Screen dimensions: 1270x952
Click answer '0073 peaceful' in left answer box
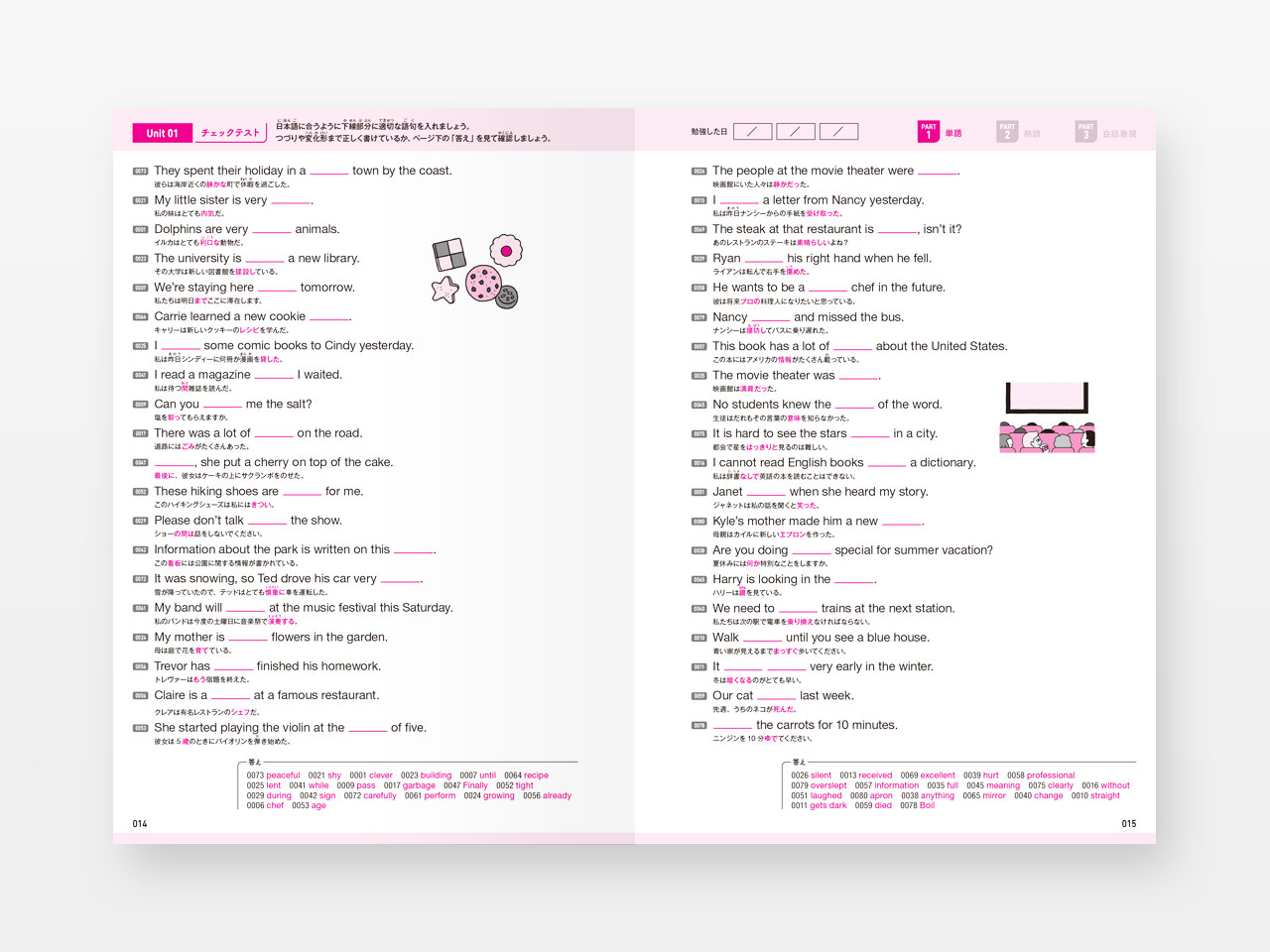click(x=273, y=775)
